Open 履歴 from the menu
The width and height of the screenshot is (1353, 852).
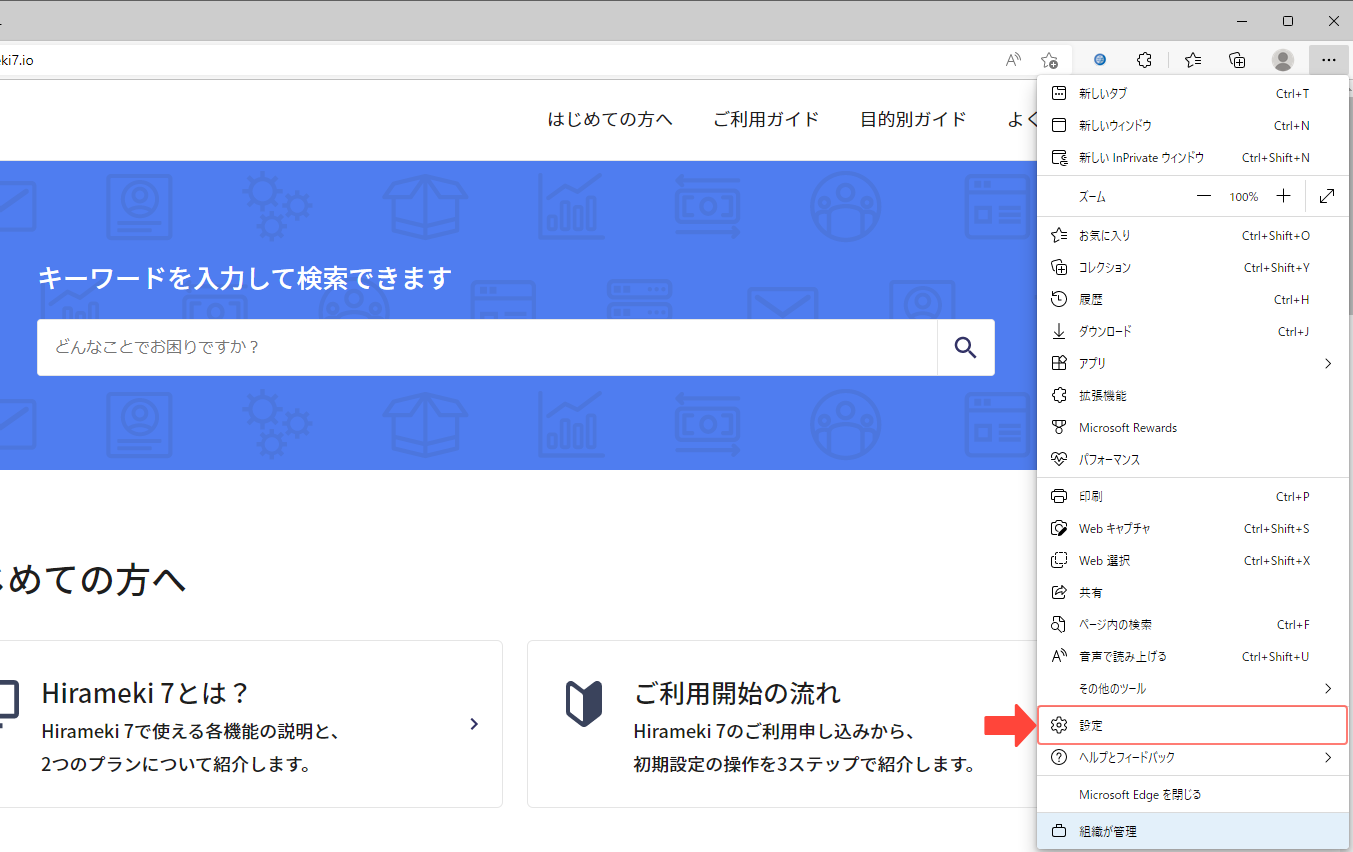[x=1193, y=300]
